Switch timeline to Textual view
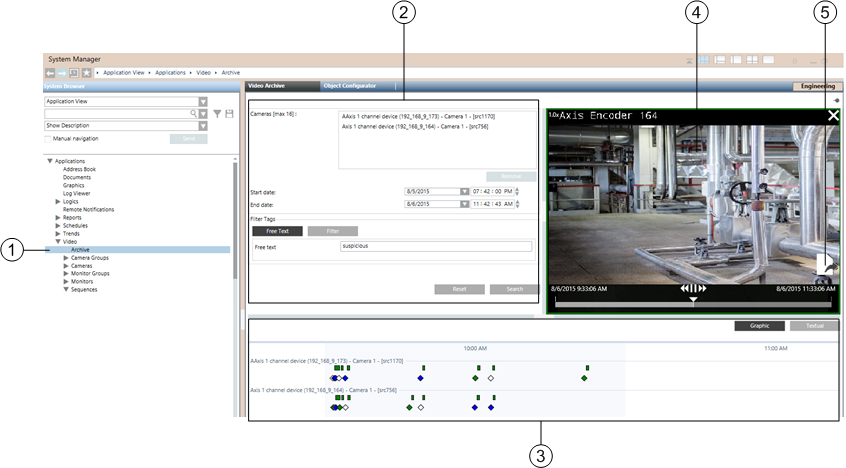Screen dimensions: 846x468 point(814,326)
